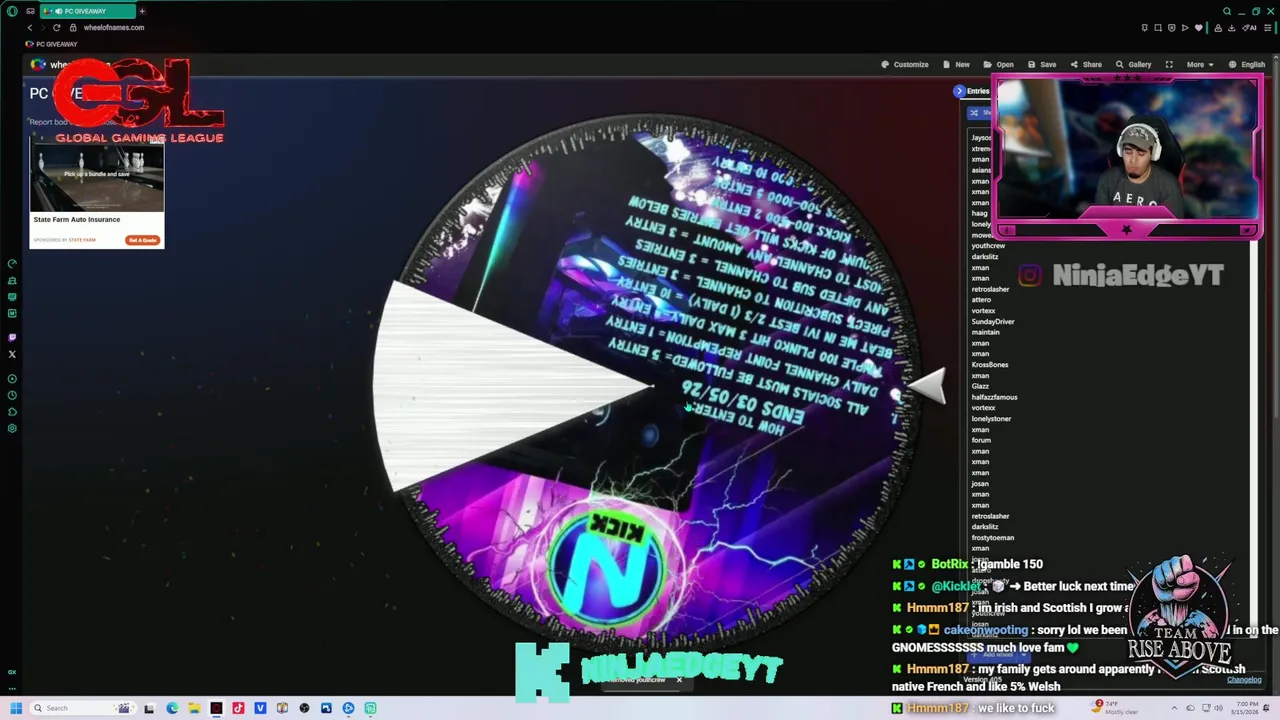
Task: Expand the More dropdown menu
Action: (1199, 64)
